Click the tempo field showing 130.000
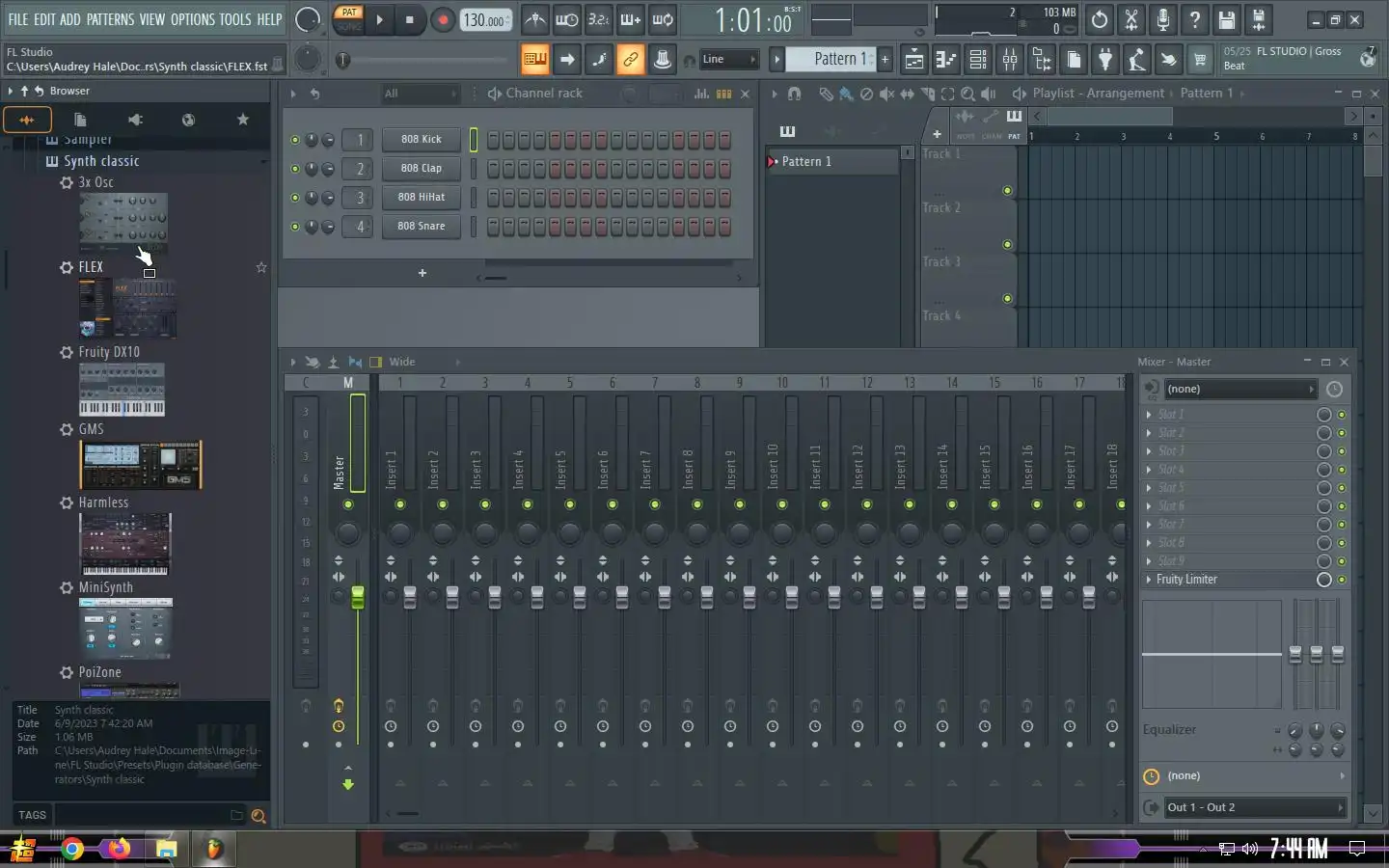 [485, 20]
